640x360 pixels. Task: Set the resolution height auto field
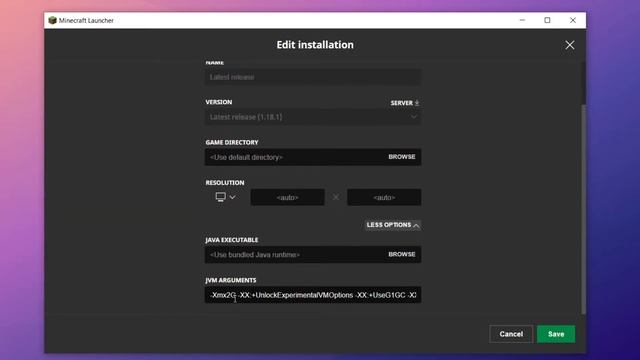(384, 198)
